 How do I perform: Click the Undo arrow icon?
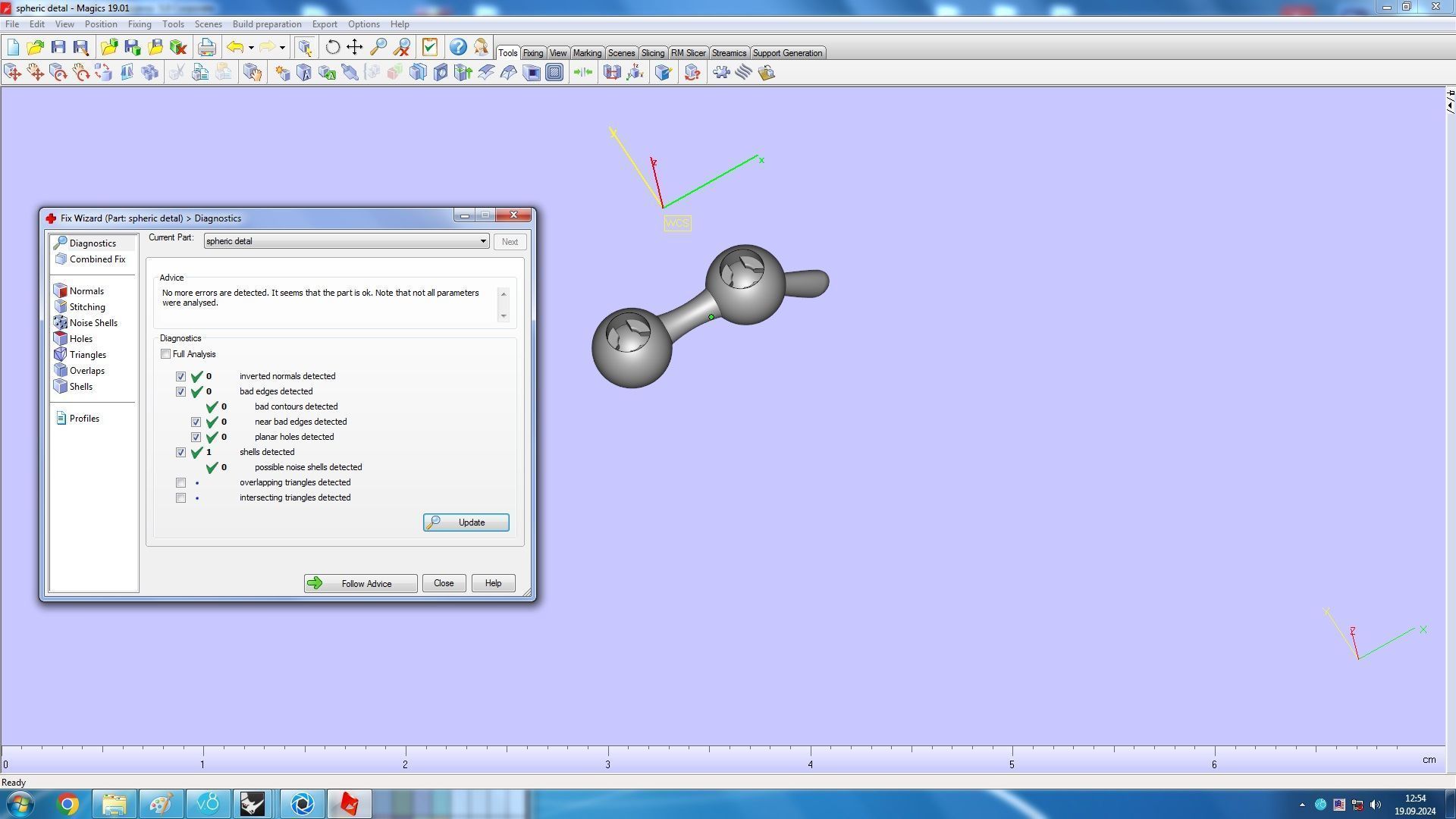[234, 48]
